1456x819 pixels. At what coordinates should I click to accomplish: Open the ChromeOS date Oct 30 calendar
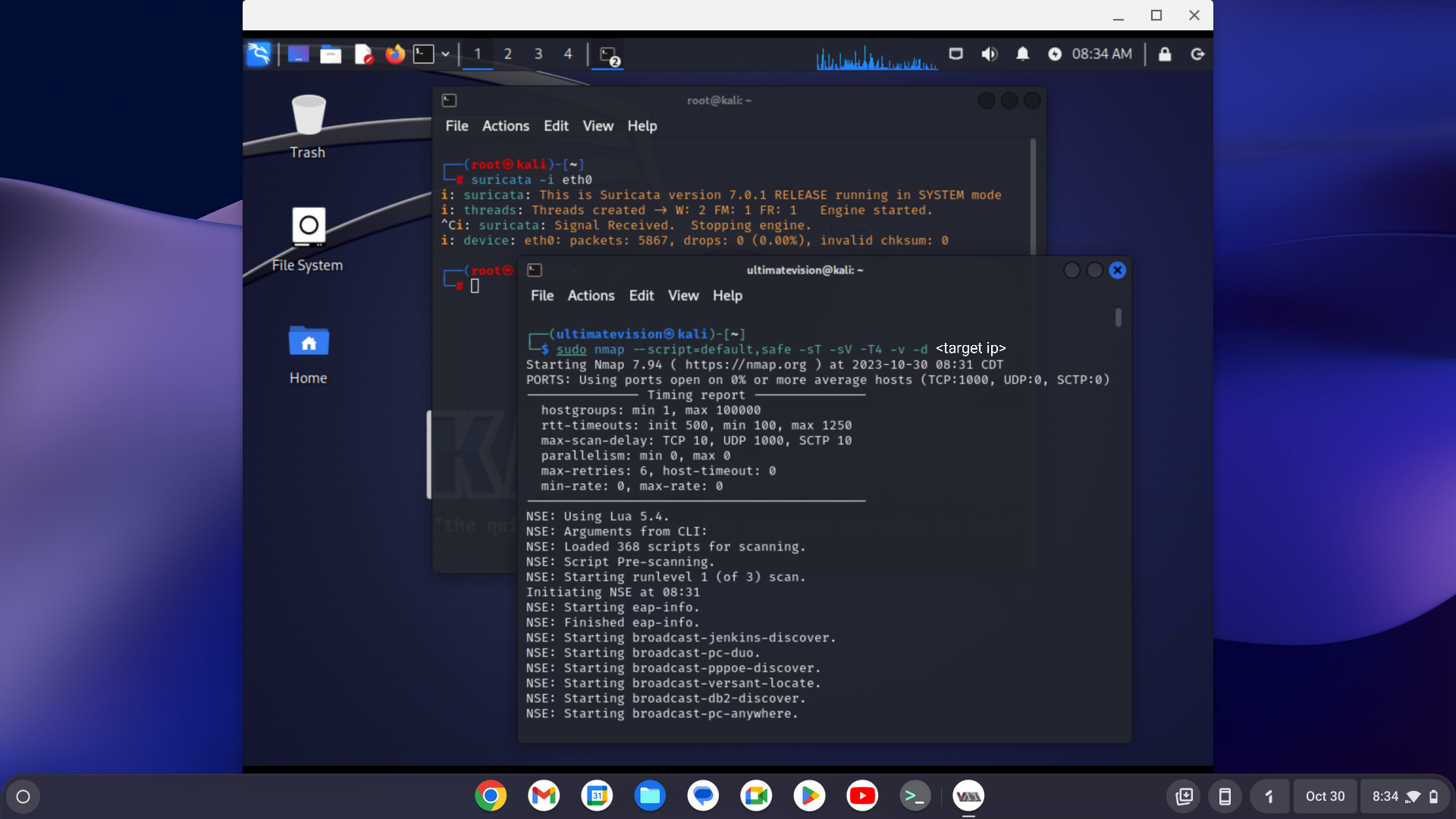(x=1325, y=796)
